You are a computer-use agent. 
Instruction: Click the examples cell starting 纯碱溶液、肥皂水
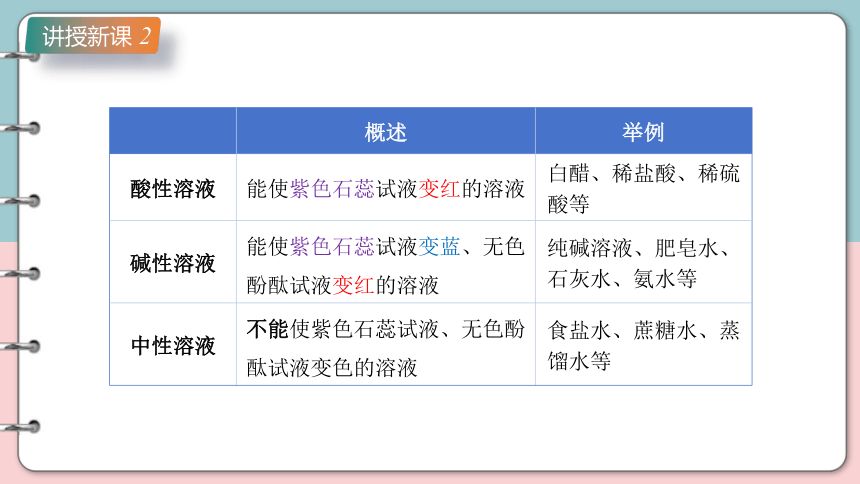643,262
